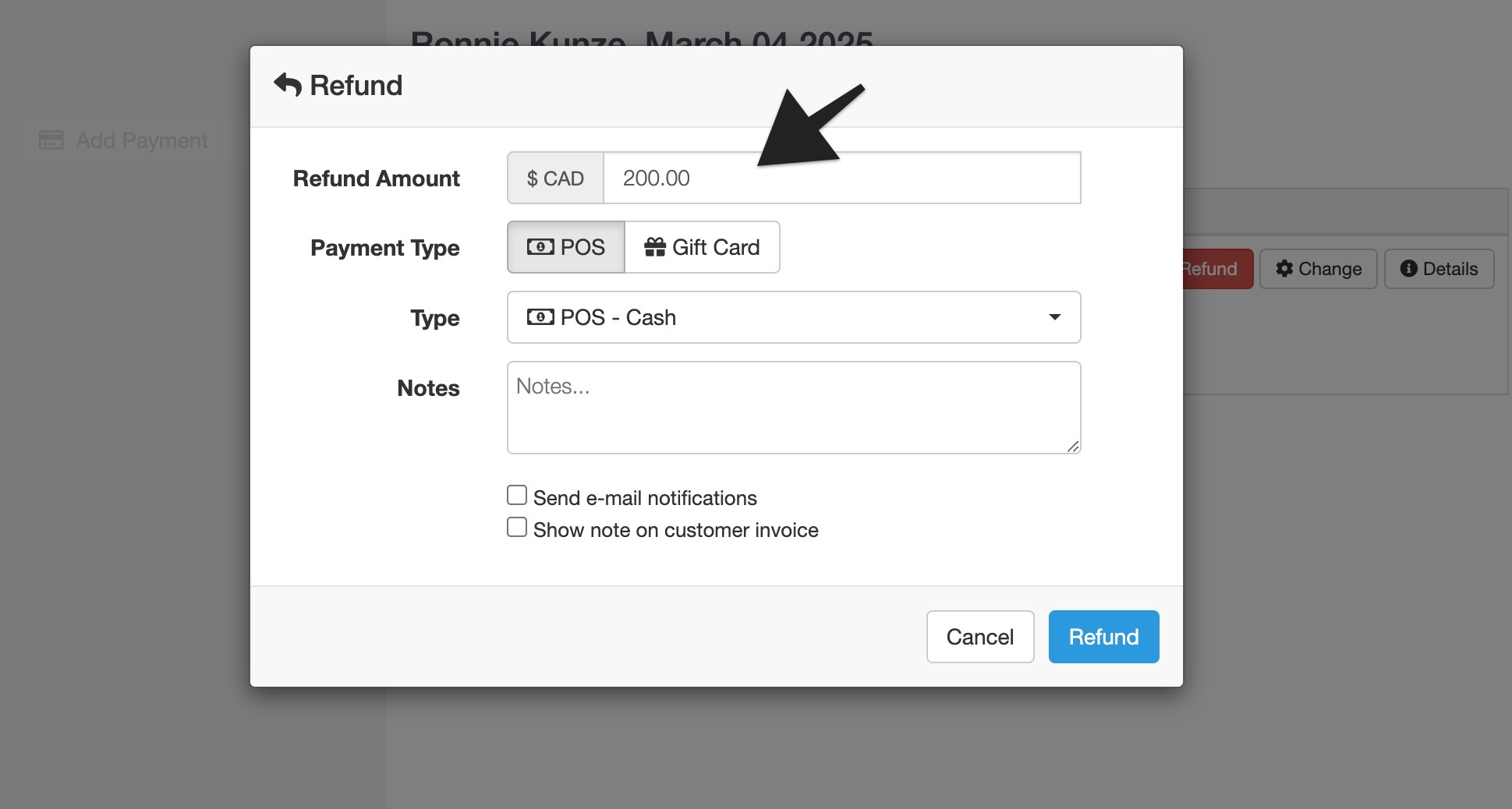Select Gift Card payment type
The width and height of the screenshot is (1512, 809).
(x=702, y=247)
